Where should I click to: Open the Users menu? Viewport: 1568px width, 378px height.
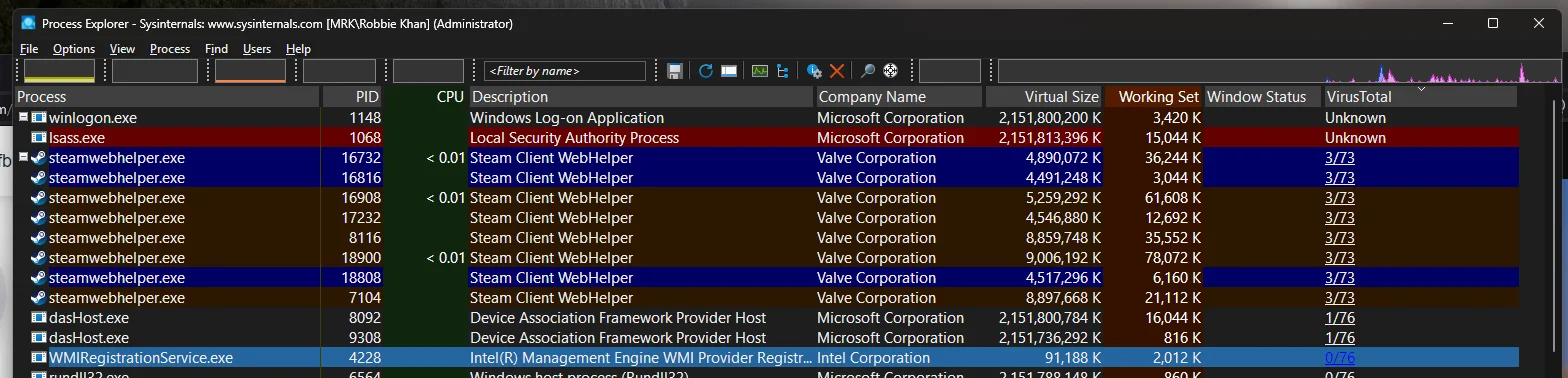(257, 48)
